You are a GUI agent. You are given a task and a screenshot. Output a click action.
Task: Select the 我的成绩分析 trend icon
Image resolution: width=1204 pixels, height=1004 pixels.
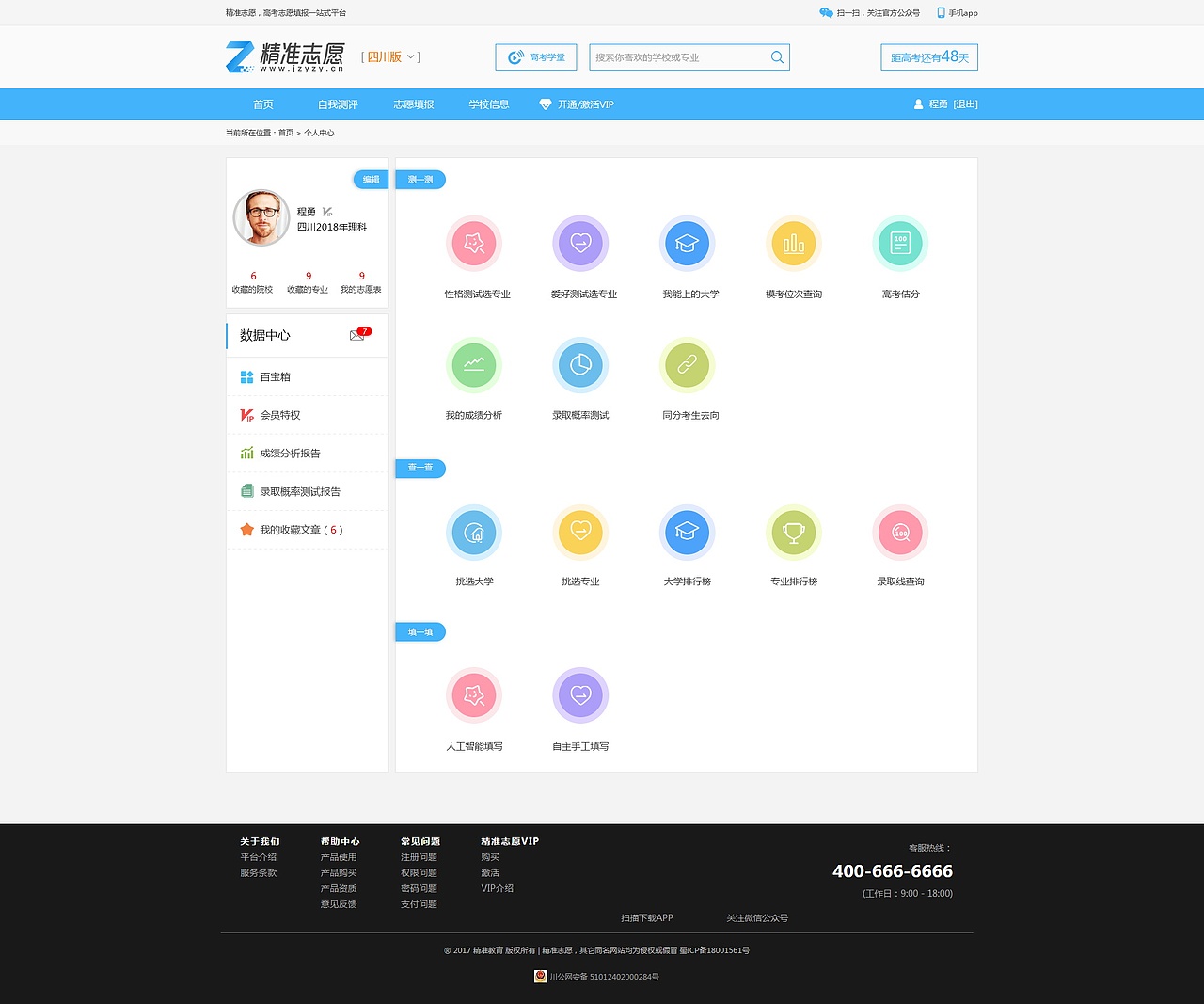point(475,364)
